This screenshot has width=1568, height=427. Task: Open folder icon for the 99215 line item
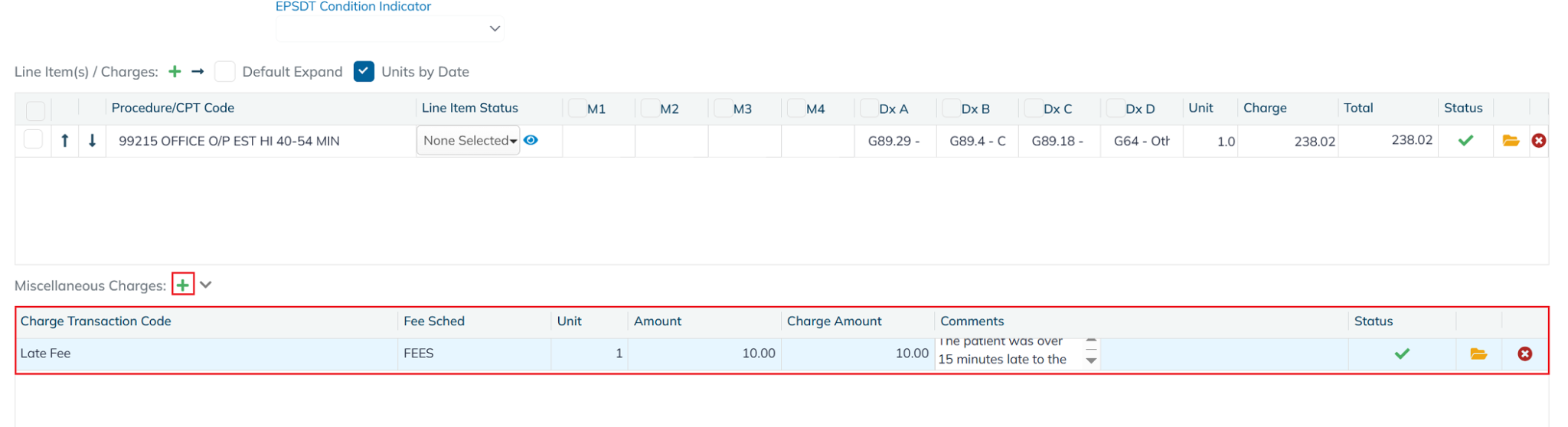[1511, 141]
